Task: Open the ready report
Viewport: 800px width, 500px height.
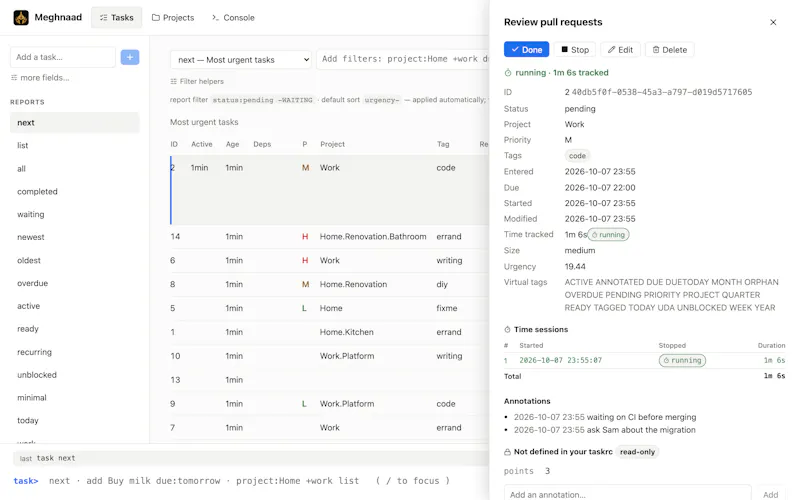Action: (74, 329)
